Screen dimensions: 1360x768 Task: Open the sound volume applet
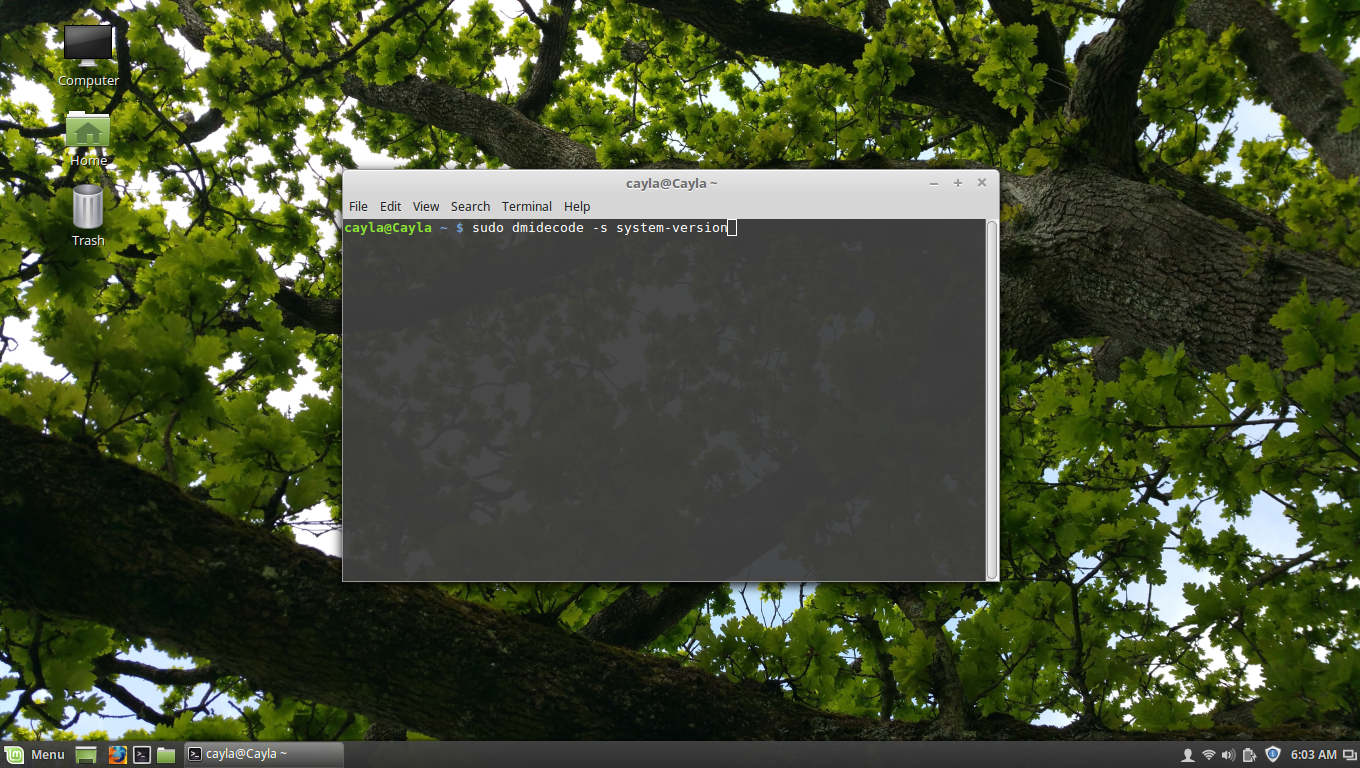click(x=1229, y=755)
